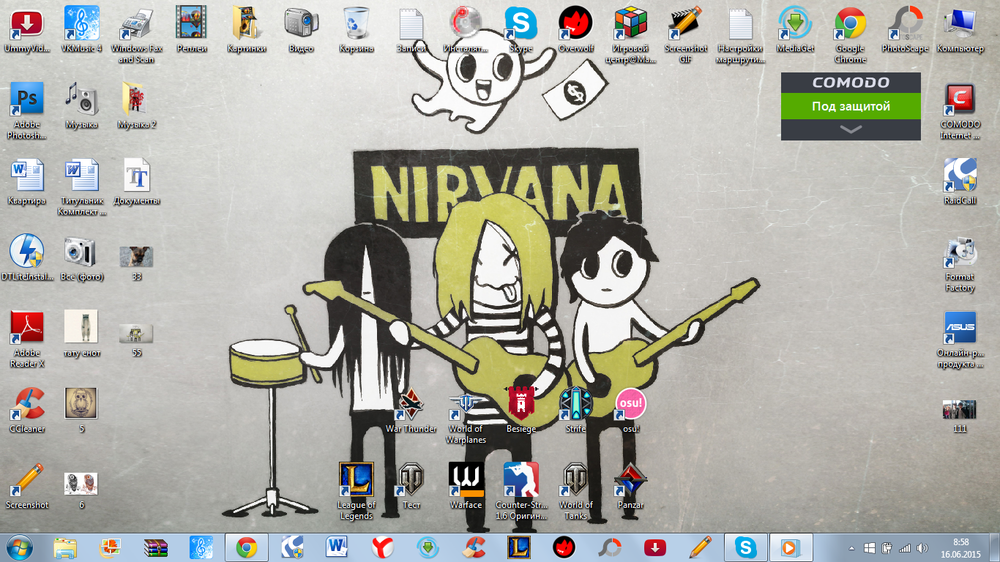
Task: Open the image thumbnail named 33
Action: [x=136, y=263]
